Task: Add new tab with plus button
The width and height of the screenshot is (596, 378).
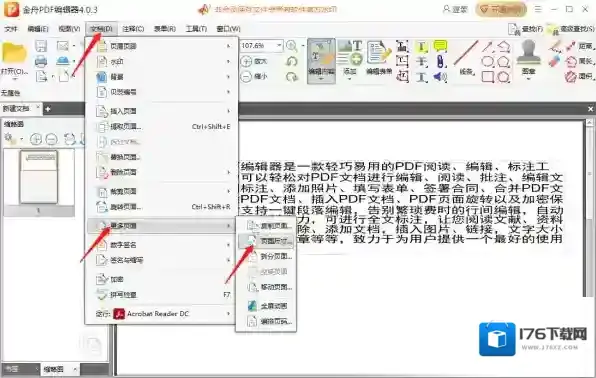Action: click(48, 109)
